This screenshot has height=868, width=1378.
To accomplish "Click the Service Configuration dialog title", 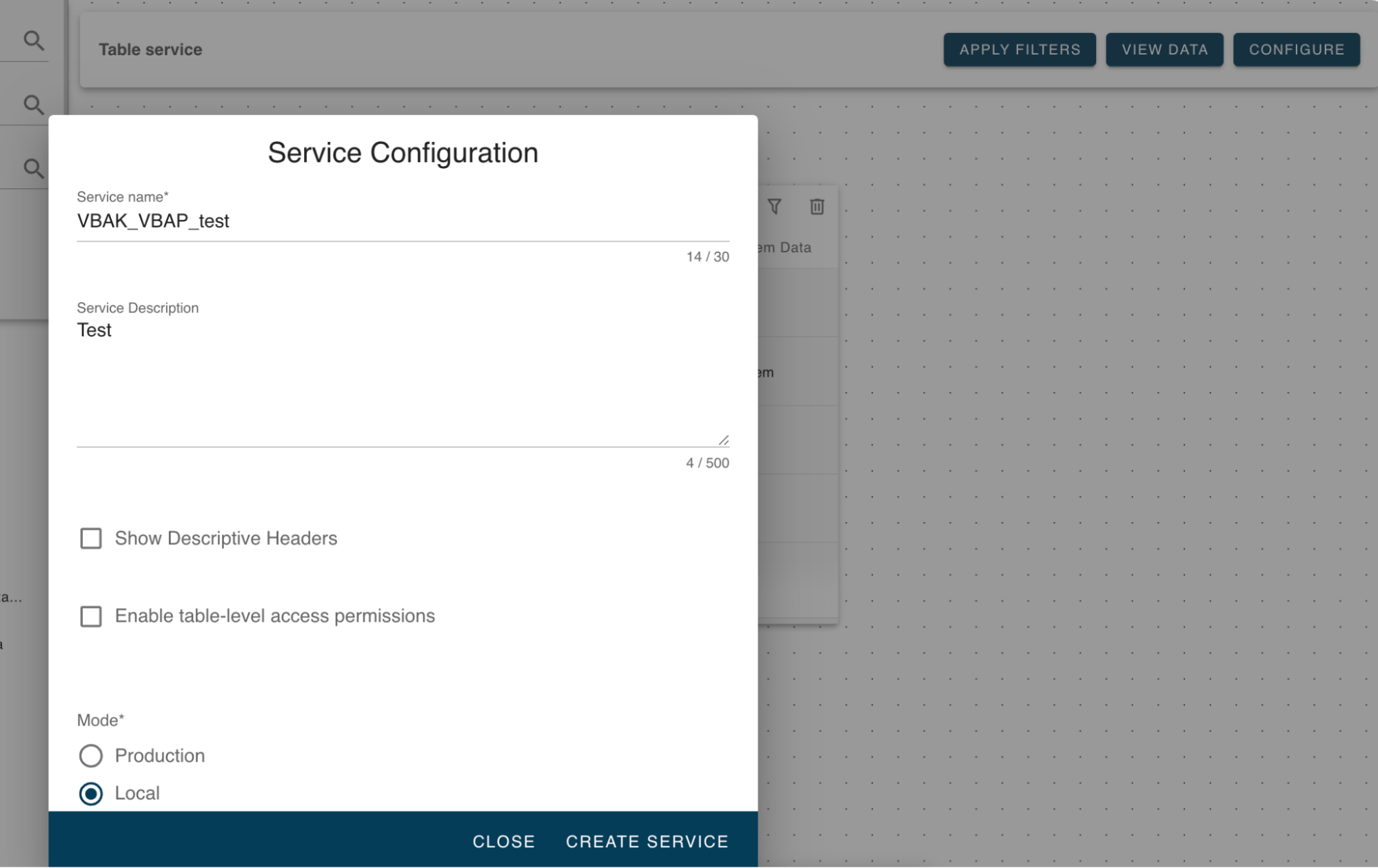I will (403, 152).
